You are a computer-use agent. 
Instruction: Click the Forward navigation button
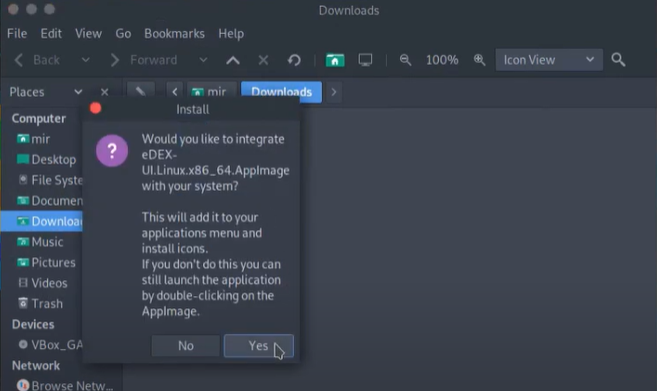coord(144,60)
